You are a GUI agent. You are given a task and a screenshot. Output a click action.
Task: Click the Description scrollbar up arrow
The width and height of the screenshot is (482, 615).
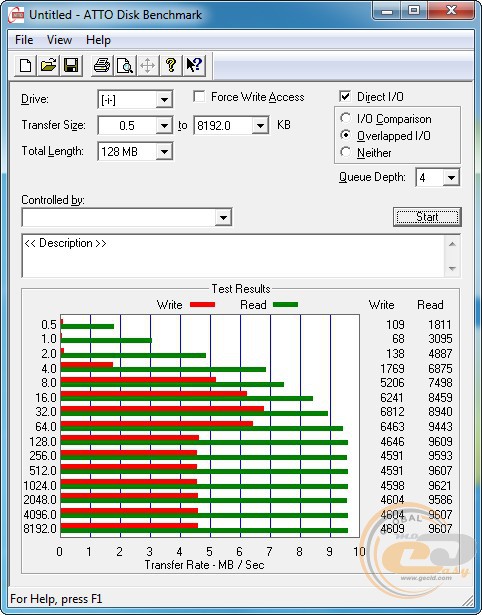452,244
